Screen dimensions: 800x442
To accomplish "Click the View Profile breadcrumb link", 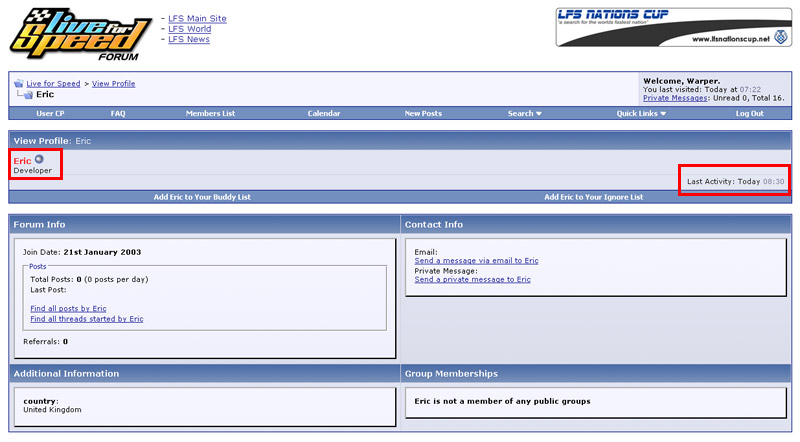I will [113, 84].
